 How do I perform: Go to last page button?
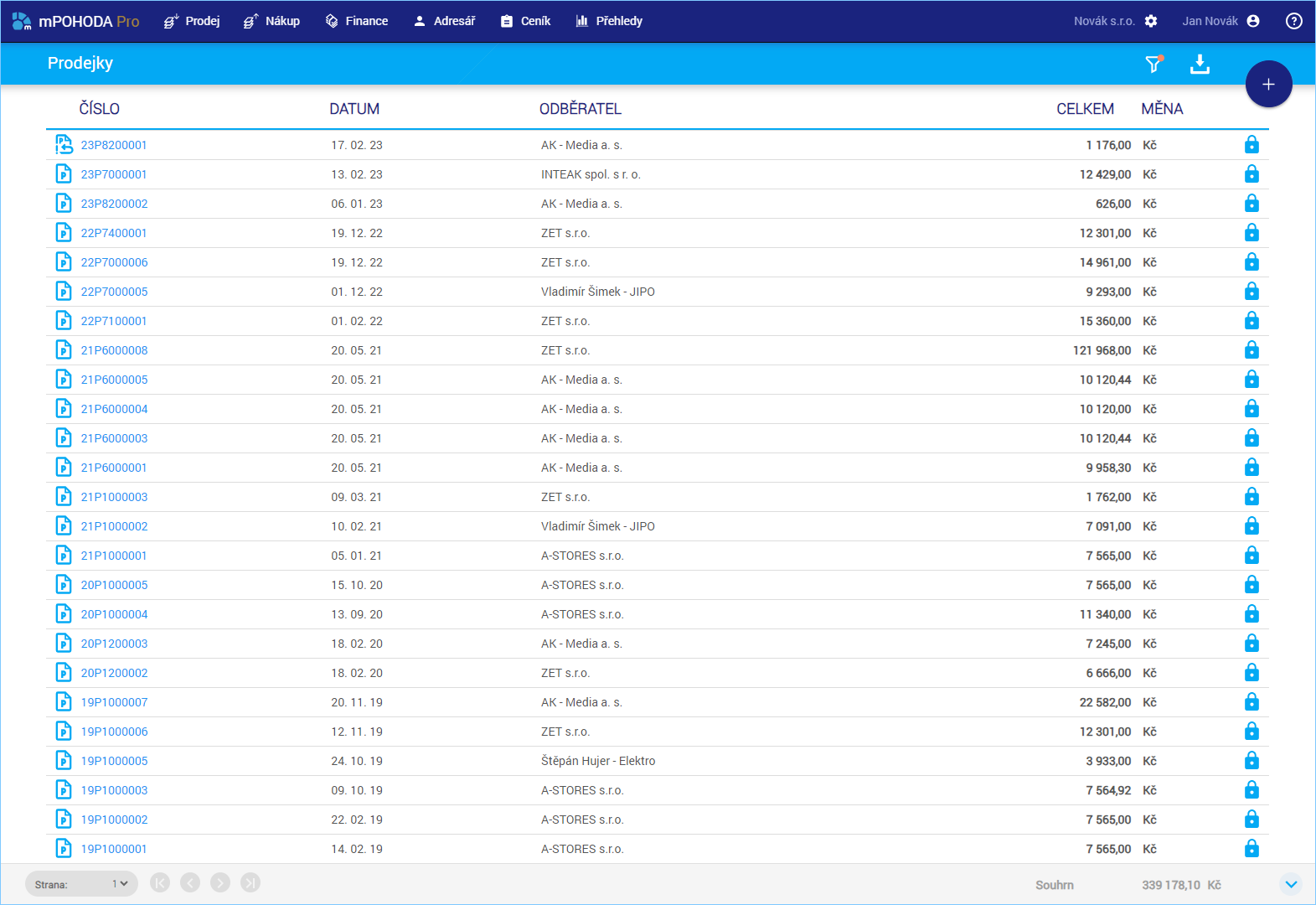(x=250, y=882)
